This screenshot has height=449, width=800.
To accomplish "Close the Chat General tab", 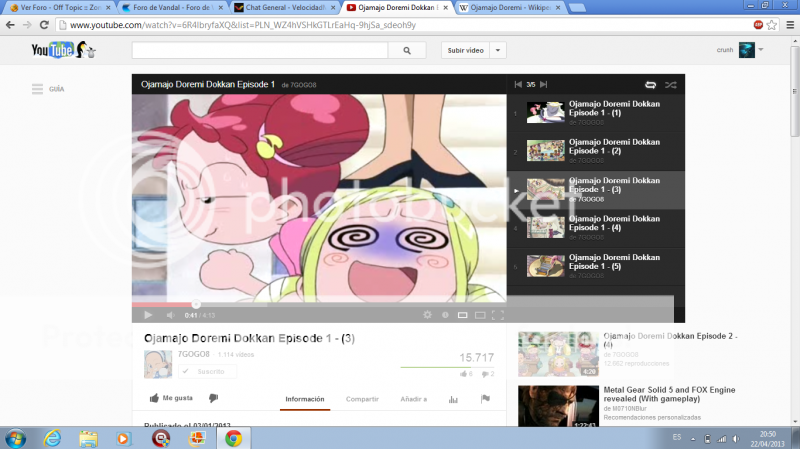I will click(333, 8).
